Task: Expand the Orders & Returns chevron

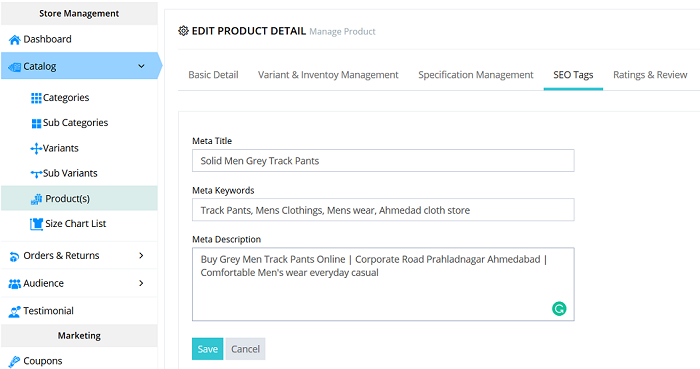Action: [141, 255]
